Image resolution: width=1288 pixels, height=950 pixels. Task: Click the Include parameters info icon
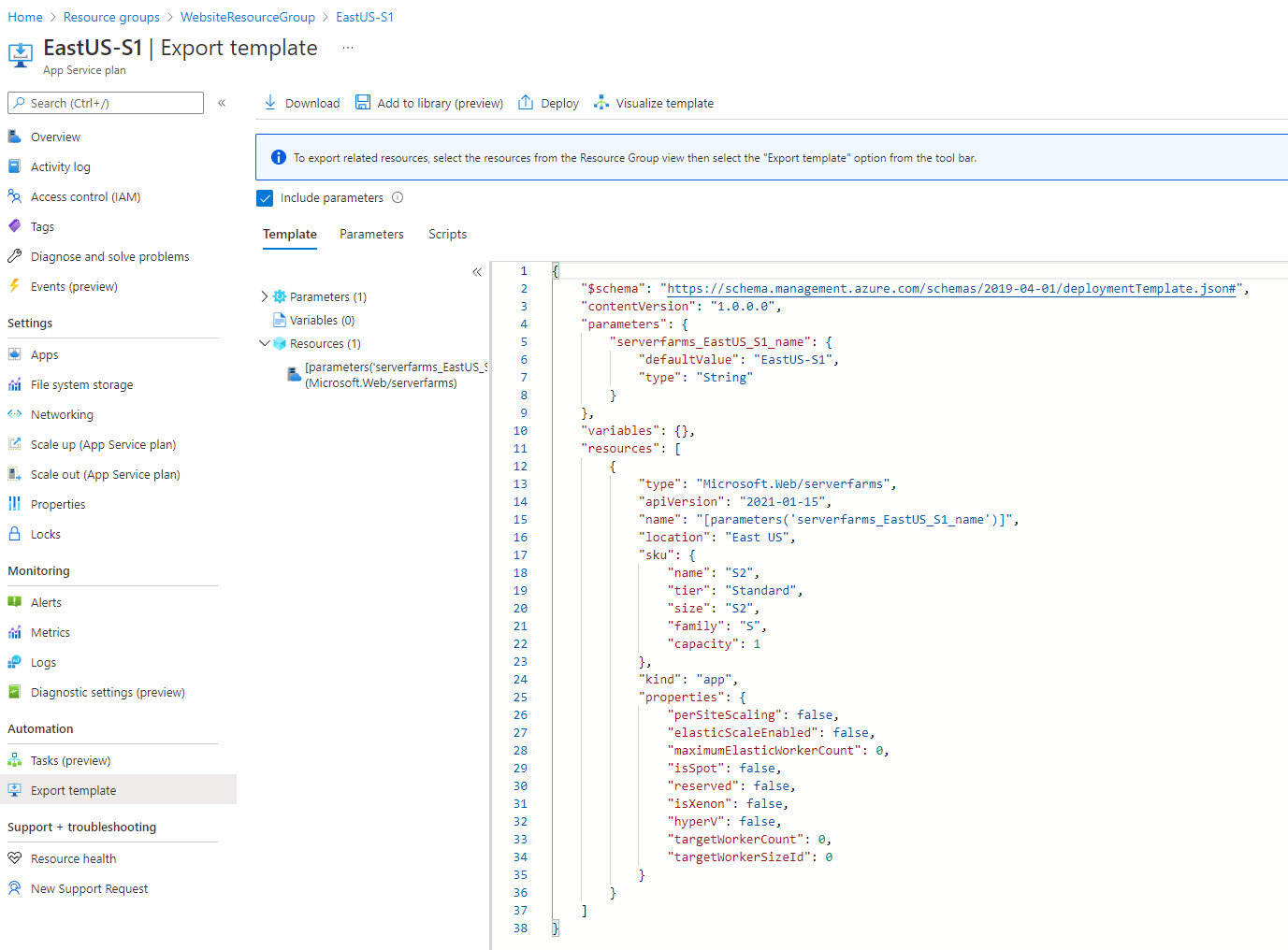398,197
